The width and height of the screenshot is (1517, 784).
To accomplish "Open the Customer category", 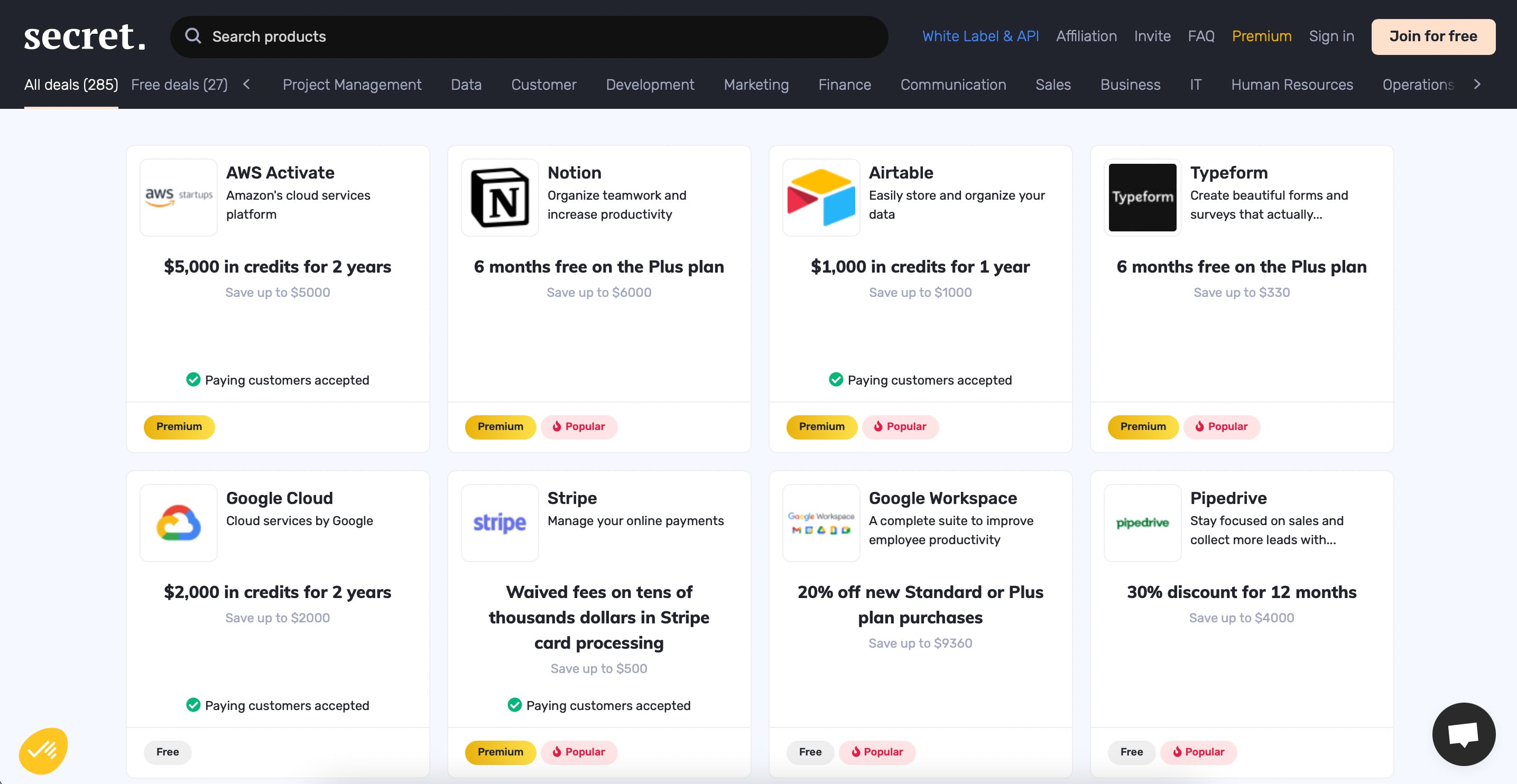I will tap(543, 85).
